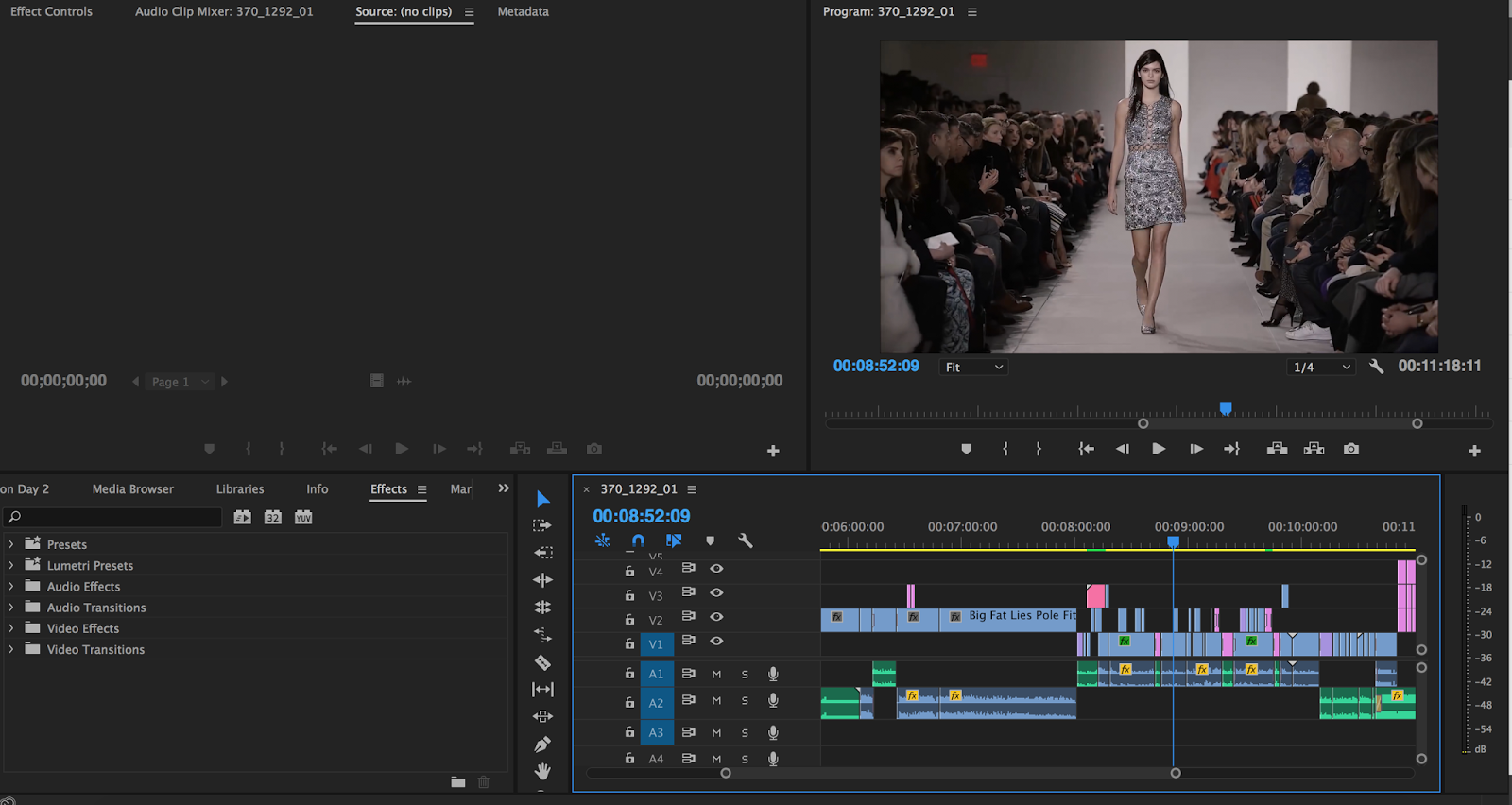
Task: Switch to Info tab
Action: tap(318, 488)
